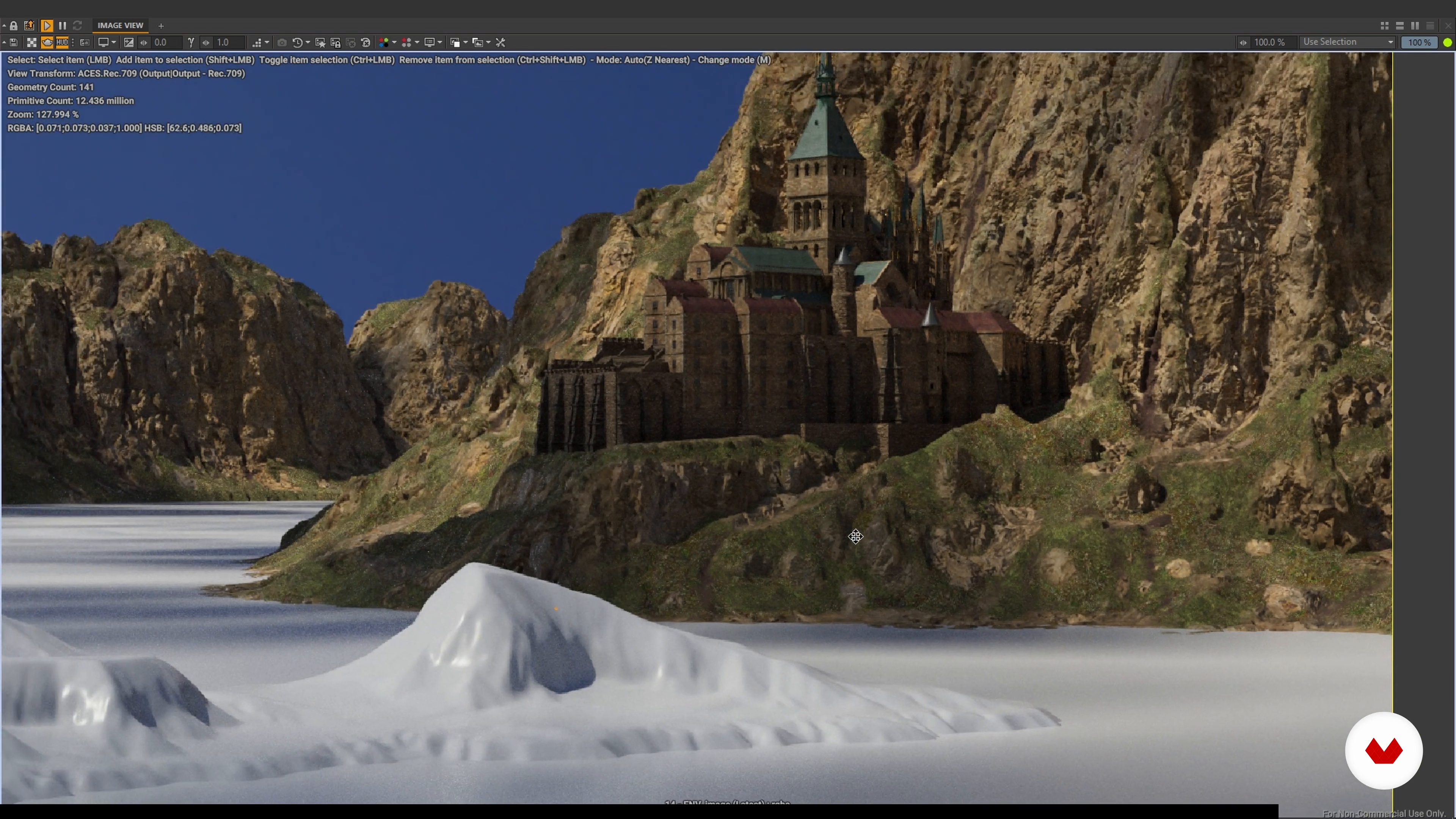Click the dimmed single-pane layout icon

1430,26
